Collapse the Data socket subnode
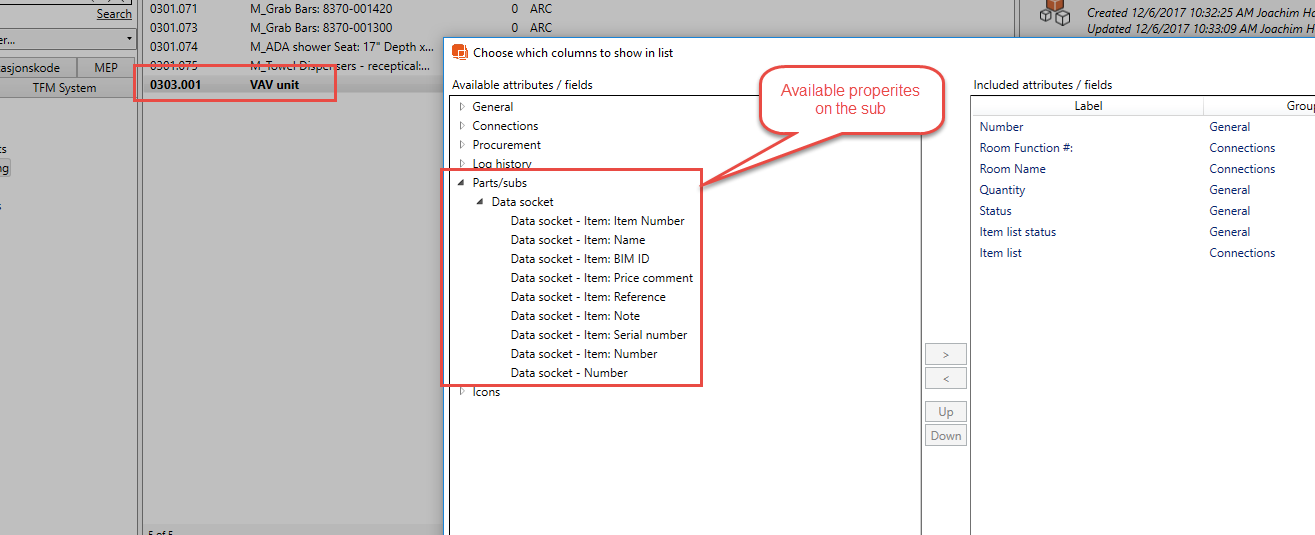The width and height of the screenshot is (1315, 535). [481, 202]
